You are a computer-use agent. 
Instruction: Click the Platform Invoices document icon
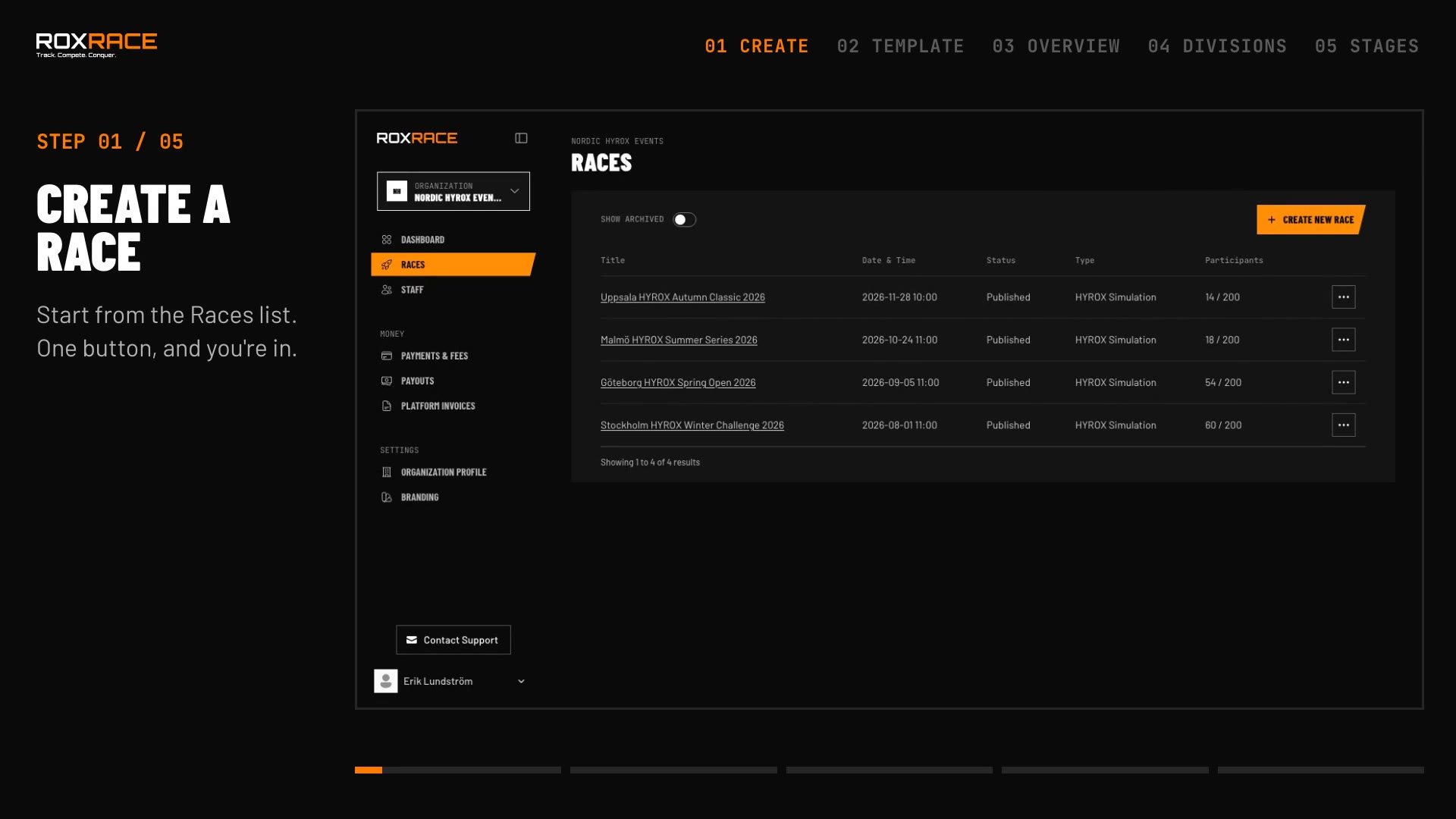tap(387, 406)
